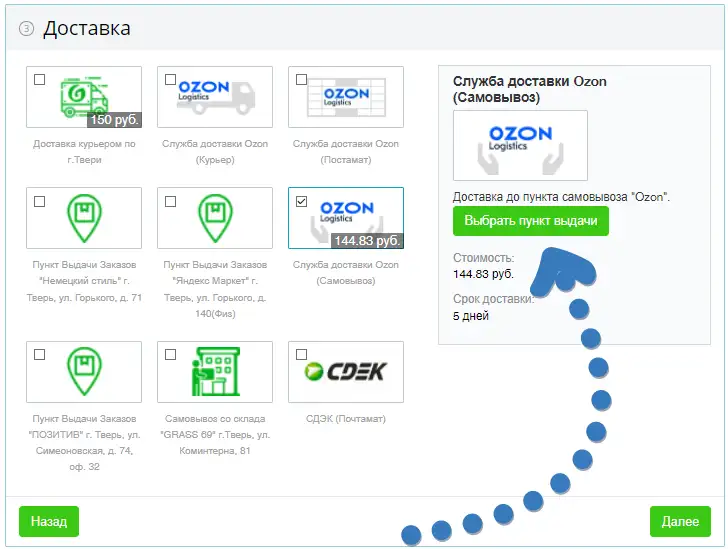
Task: Click the Ozon self-pickup logo priced 144.83 руб.
Action: (x=346, y=218)
